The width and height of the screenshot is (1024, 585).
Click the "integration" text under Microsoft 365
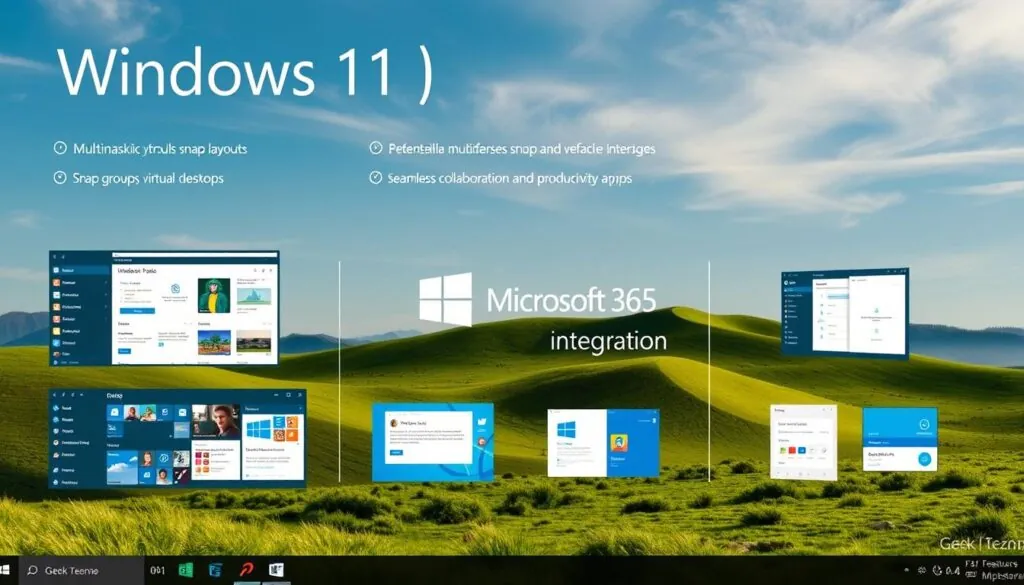(608, 341)
